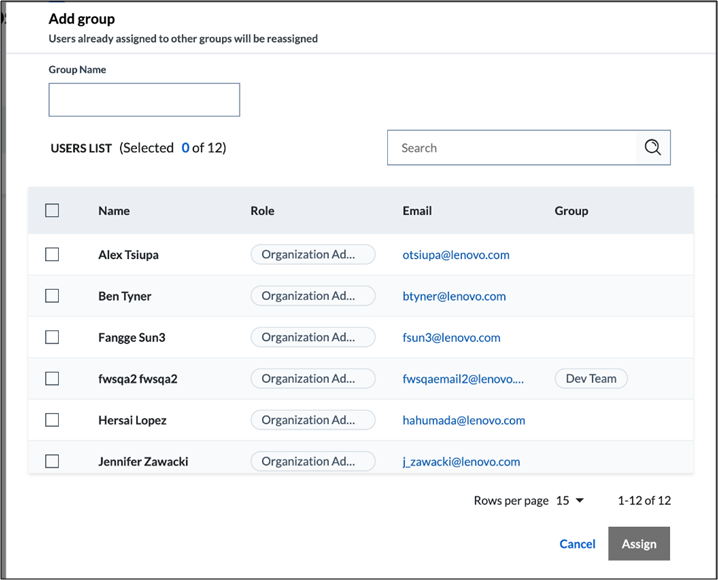The width and height of the screenshot is (718, 580).
Task: Click the Email column header
Action: [x=417, y=211]
